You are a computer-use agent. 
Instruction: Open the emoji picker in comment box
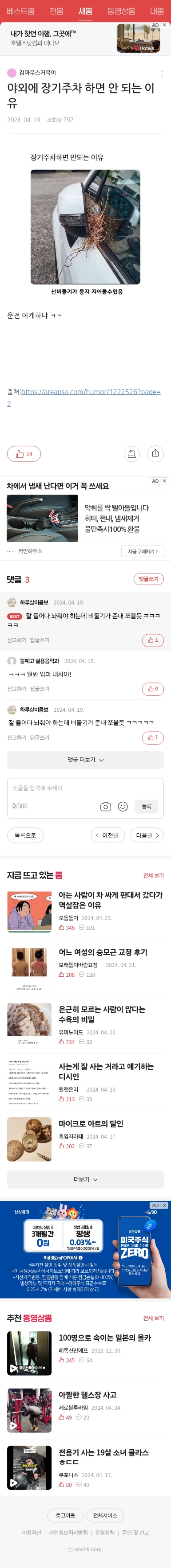(123, 806)
